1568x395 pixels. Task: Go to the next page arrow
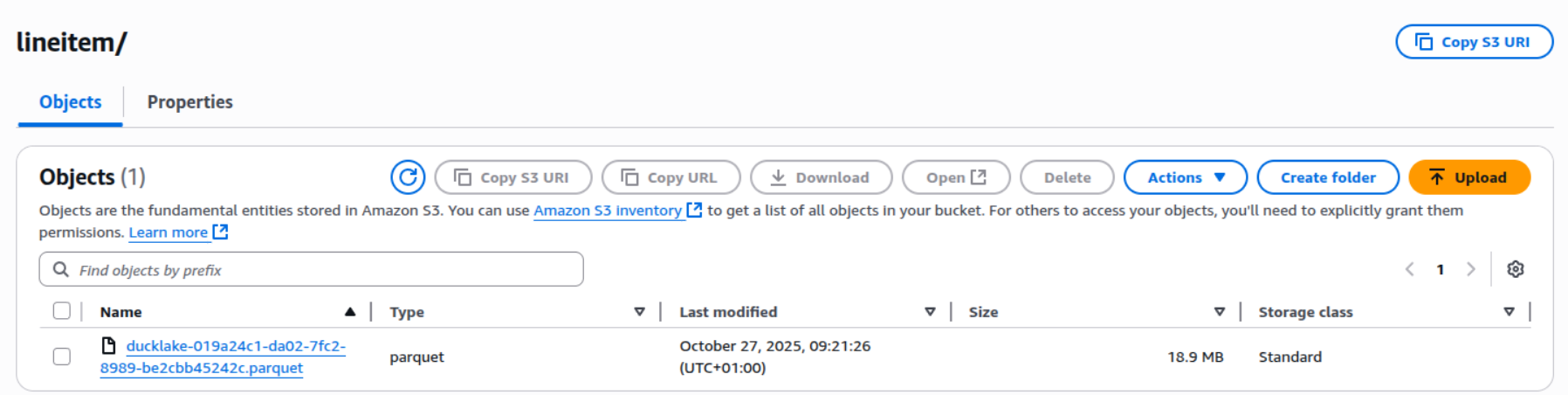(x=1471, y=269)
